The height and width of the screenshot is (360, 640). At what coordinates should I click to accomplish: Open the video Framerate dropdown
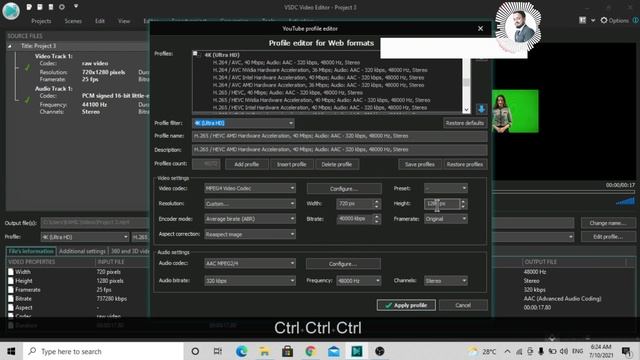(445, 219)
